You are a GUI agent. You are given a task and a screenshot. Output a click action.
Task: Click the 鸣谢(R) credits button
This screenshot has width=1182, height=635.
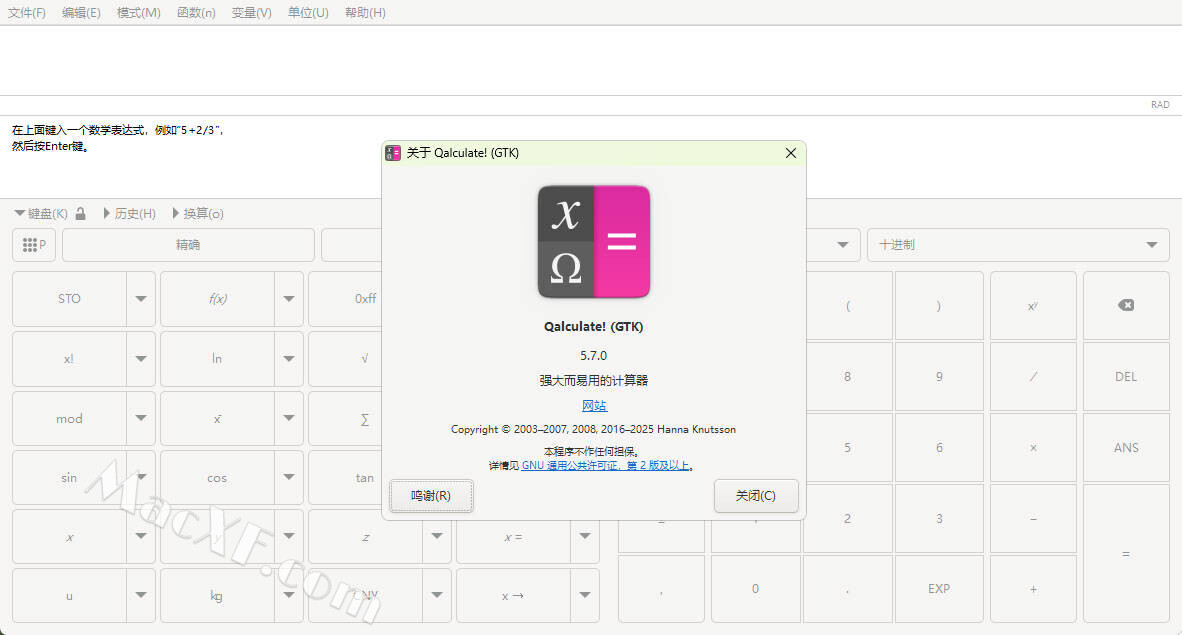[431, 496]
